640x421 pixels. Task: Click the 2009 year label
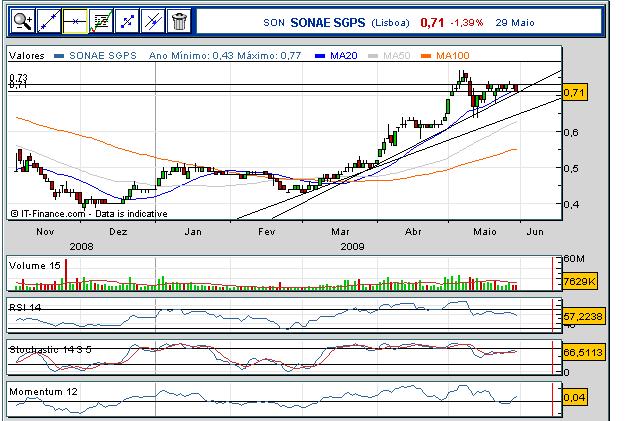tap(352, 247)
